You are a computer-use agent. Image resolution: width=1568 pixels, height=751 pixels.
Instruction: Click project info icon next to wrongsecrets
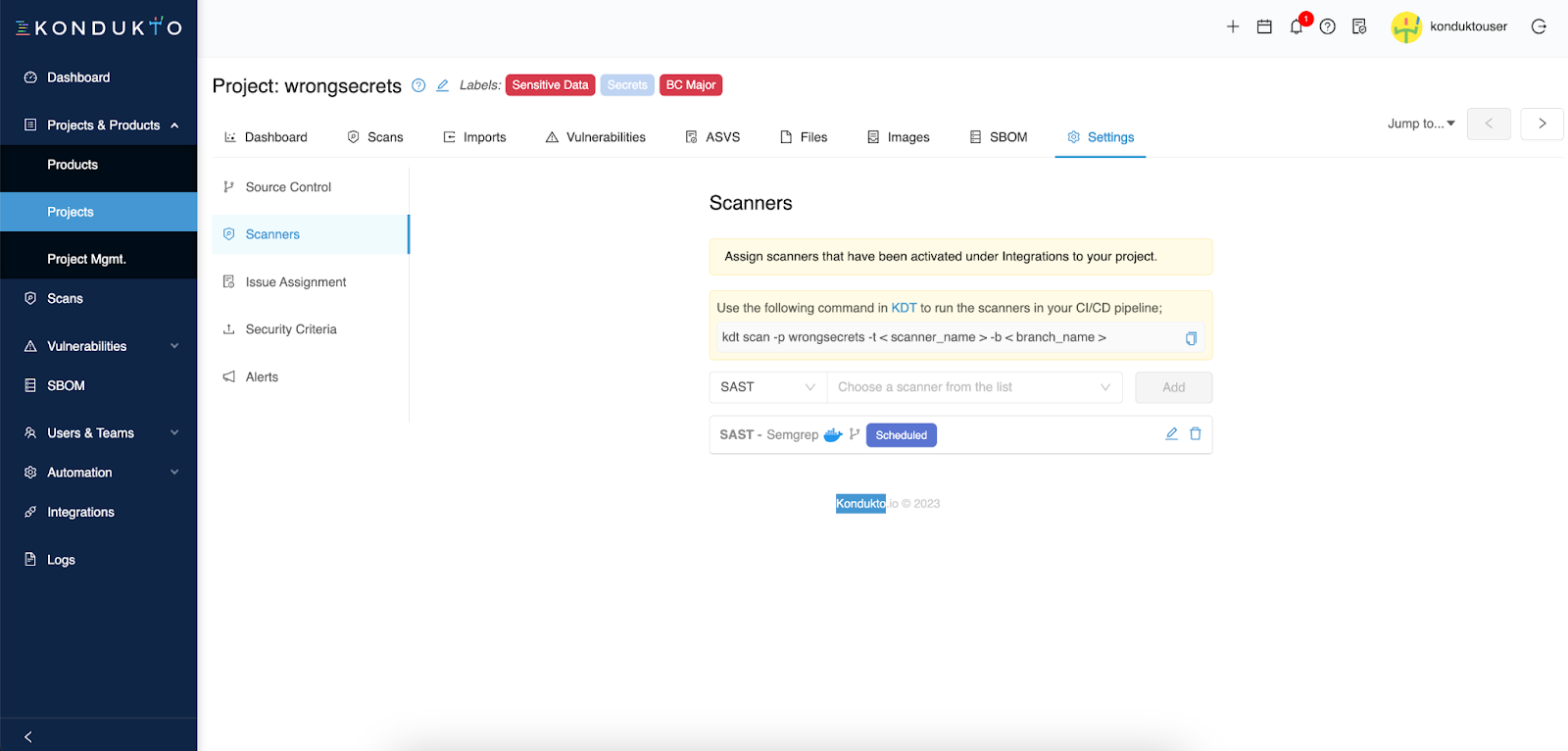coord(418,85)
